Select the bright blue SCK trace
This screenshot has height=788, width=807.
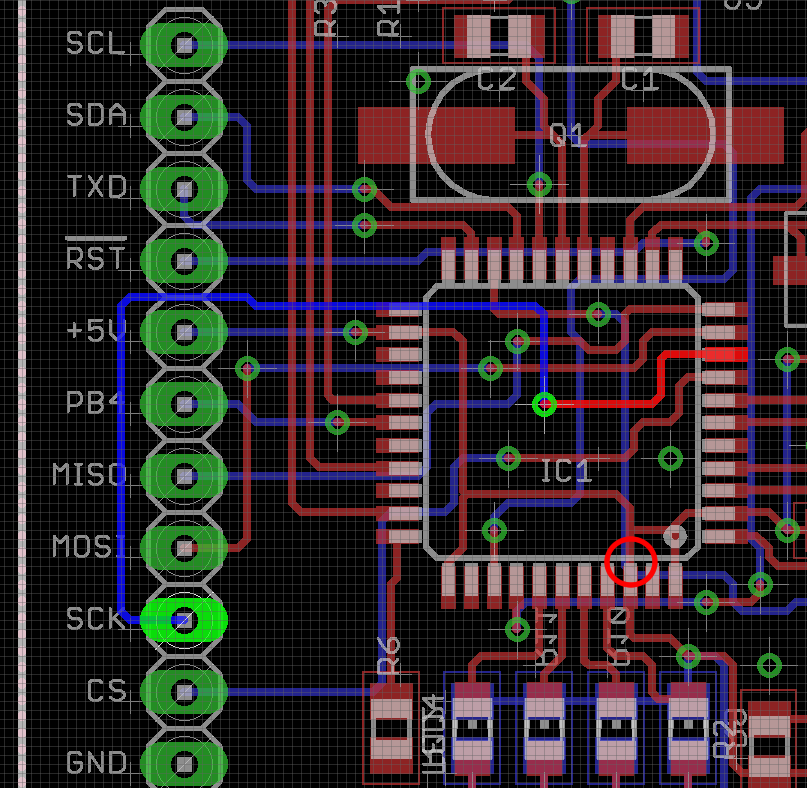coord(121,458)
